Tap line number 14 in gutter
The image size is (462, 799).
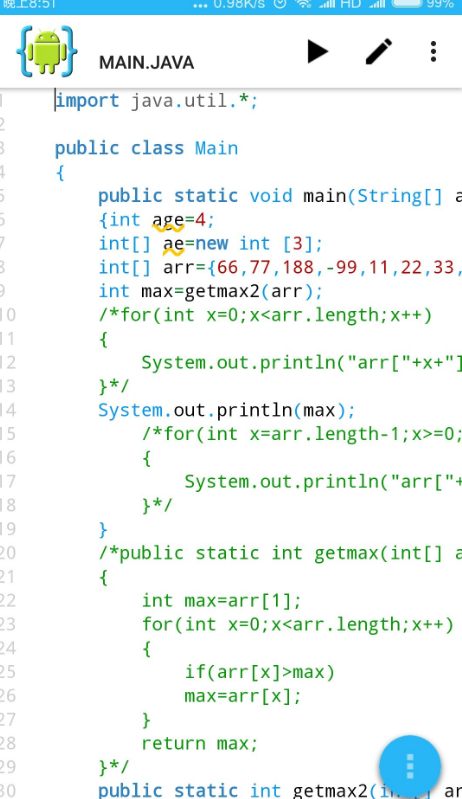[8, 410]
